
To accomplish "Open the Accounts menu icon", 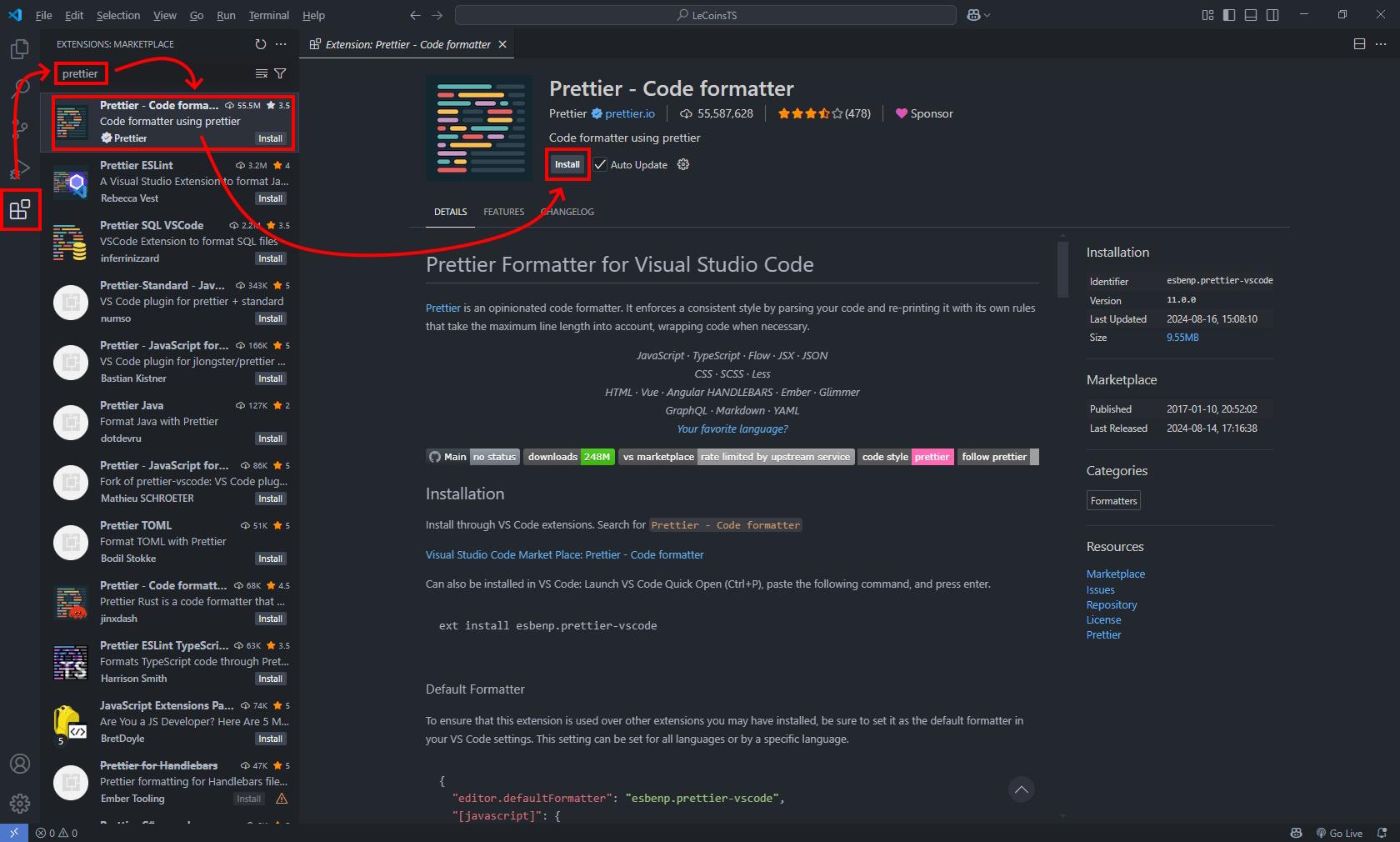I will (19, 764).
